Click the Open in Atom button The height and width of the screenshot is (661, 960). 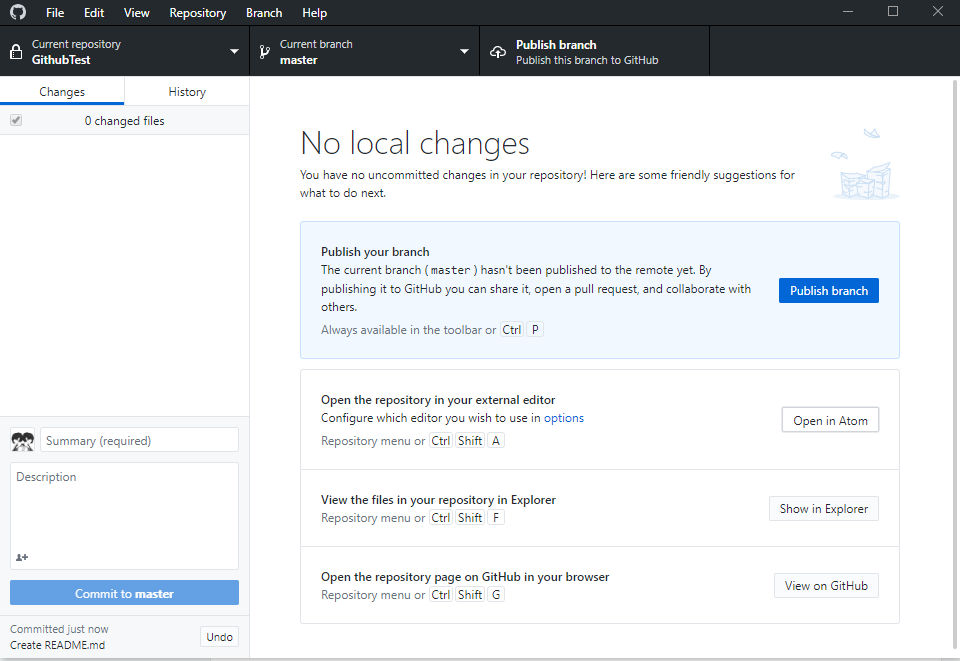(830, 421)
